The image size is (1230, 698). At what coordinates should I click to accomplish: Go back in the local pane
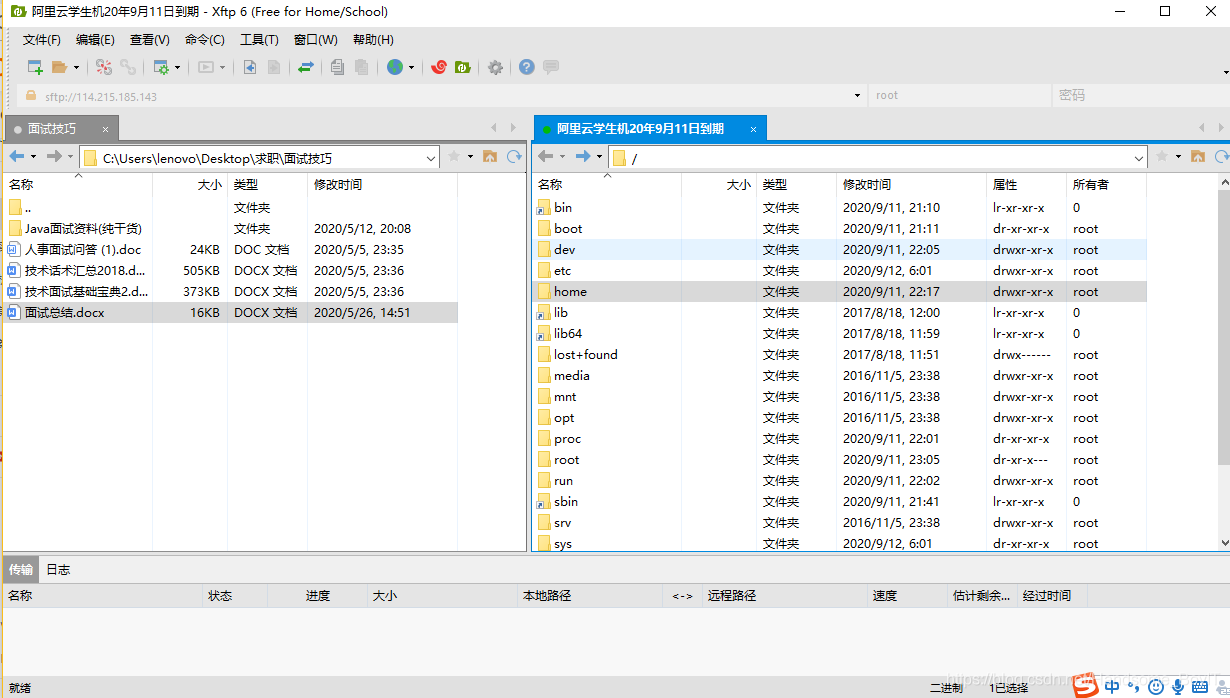pos(16,157)
